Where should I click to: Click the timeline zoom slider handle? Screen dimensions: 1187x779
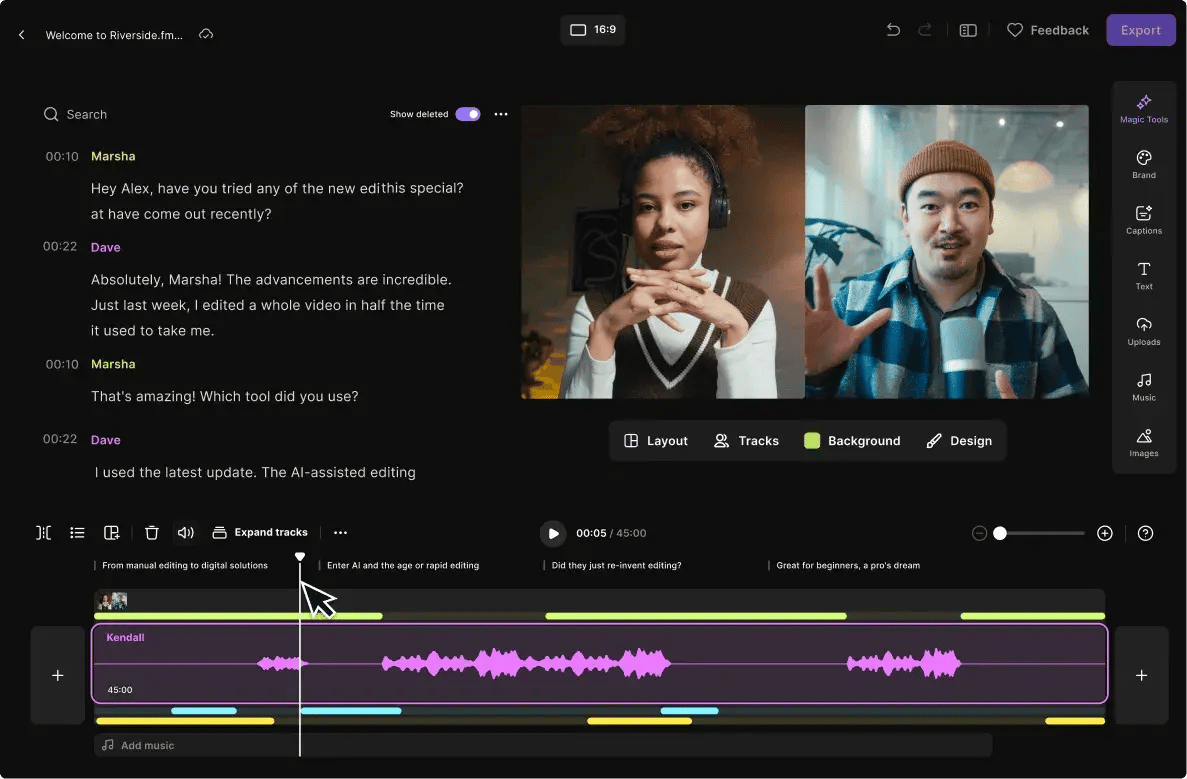[999, 533]
